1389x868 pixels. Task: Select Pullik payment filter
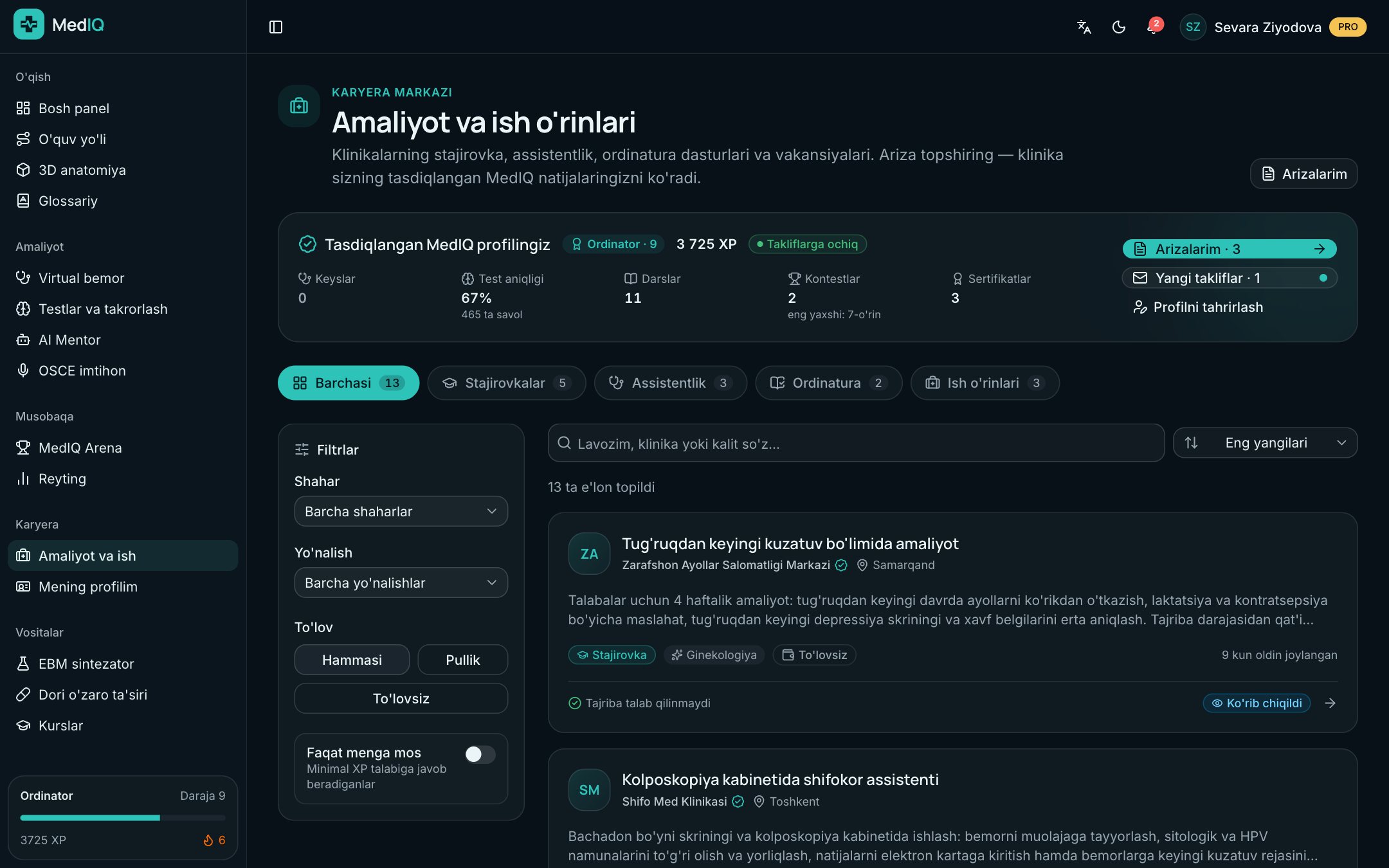pyautogui.click(x=462, y=660)
